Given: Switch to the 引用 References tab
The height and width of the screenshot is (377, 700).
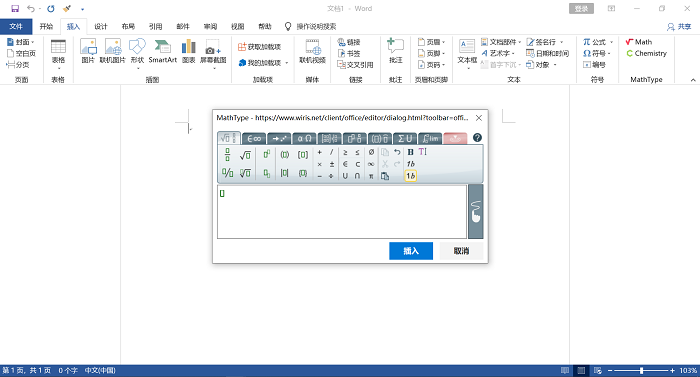Looking at the screenshot, I should [155, 26].
